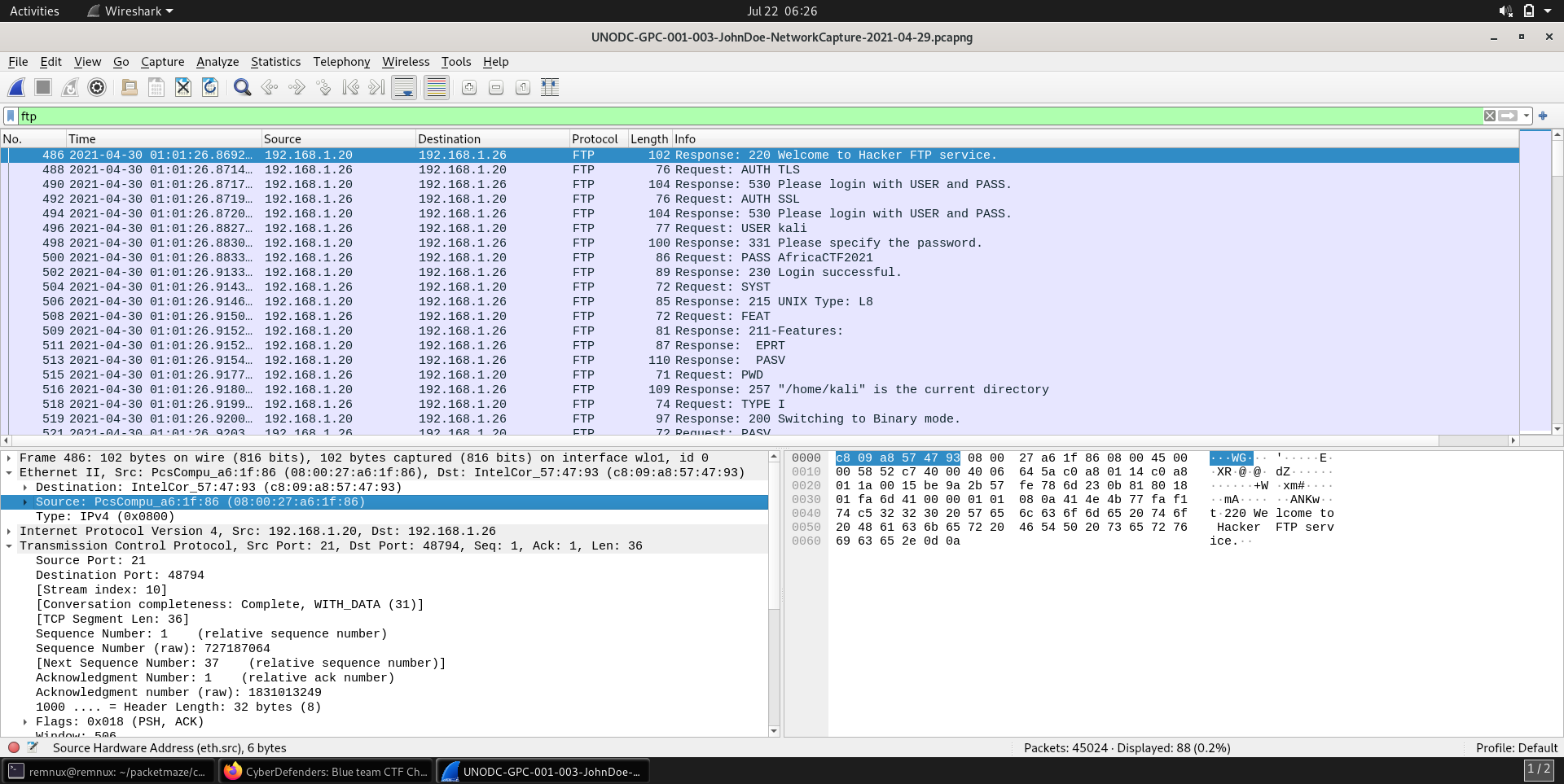The height and width of the screenshot is (784, 1564).
Task: Jump to the first packet
Action: pos(350,87)
